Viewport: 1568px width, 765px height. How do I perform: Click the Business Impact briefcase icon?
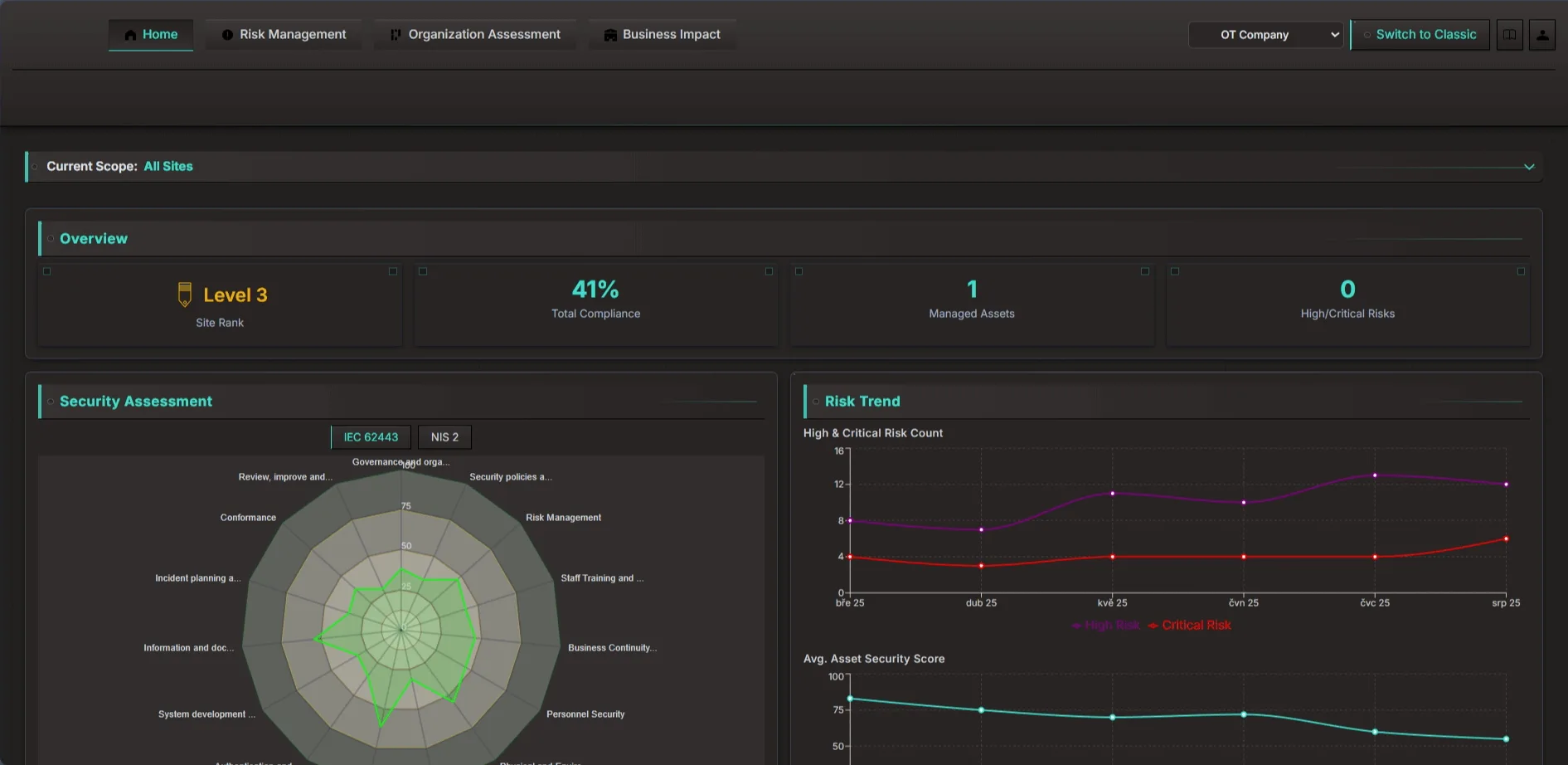point(610,35)
